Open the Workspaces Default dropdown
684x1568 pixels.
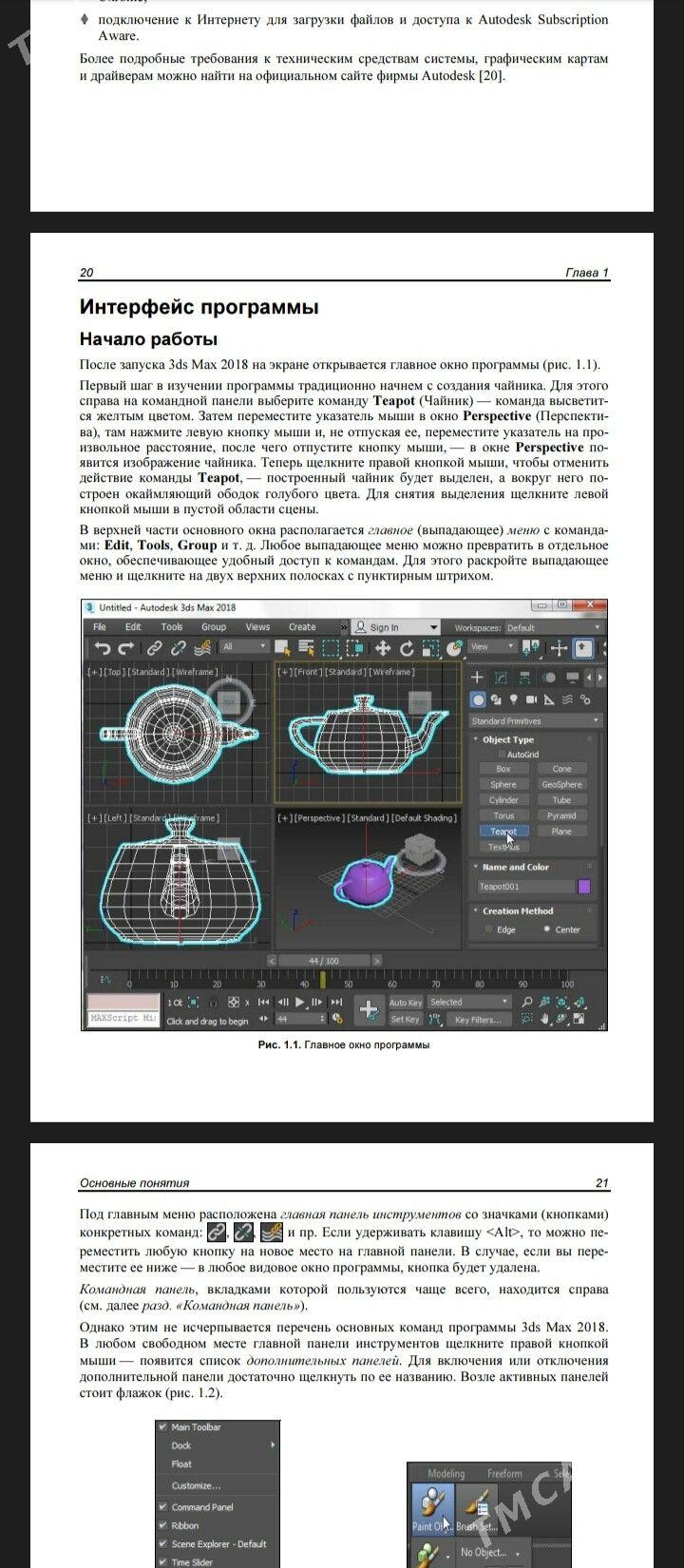554,627
